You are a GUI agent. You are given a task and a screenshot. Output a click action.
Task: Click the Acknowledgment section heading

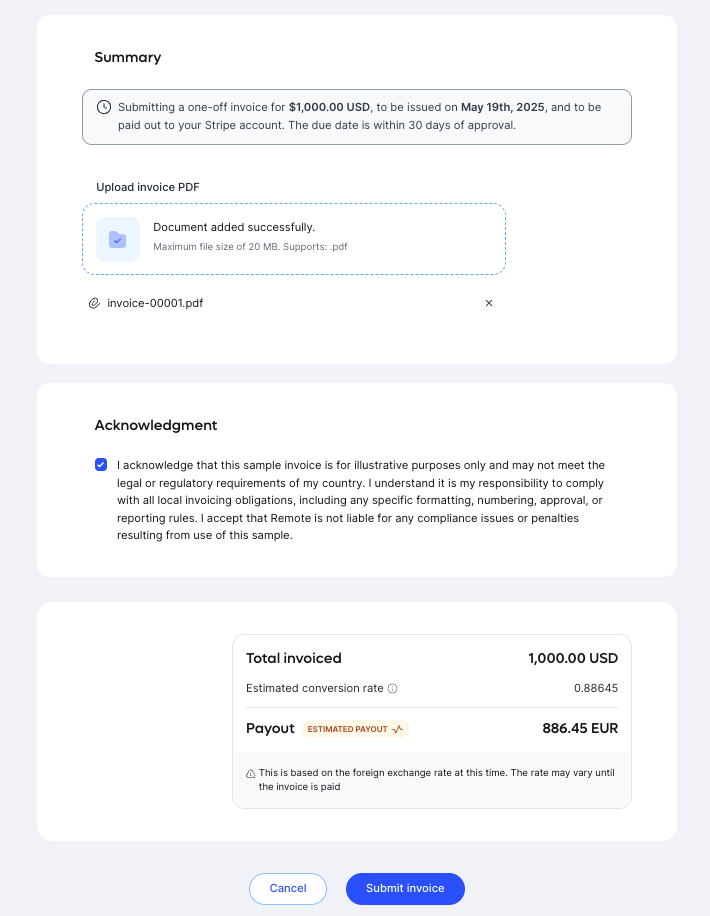[x=156, y=425]
